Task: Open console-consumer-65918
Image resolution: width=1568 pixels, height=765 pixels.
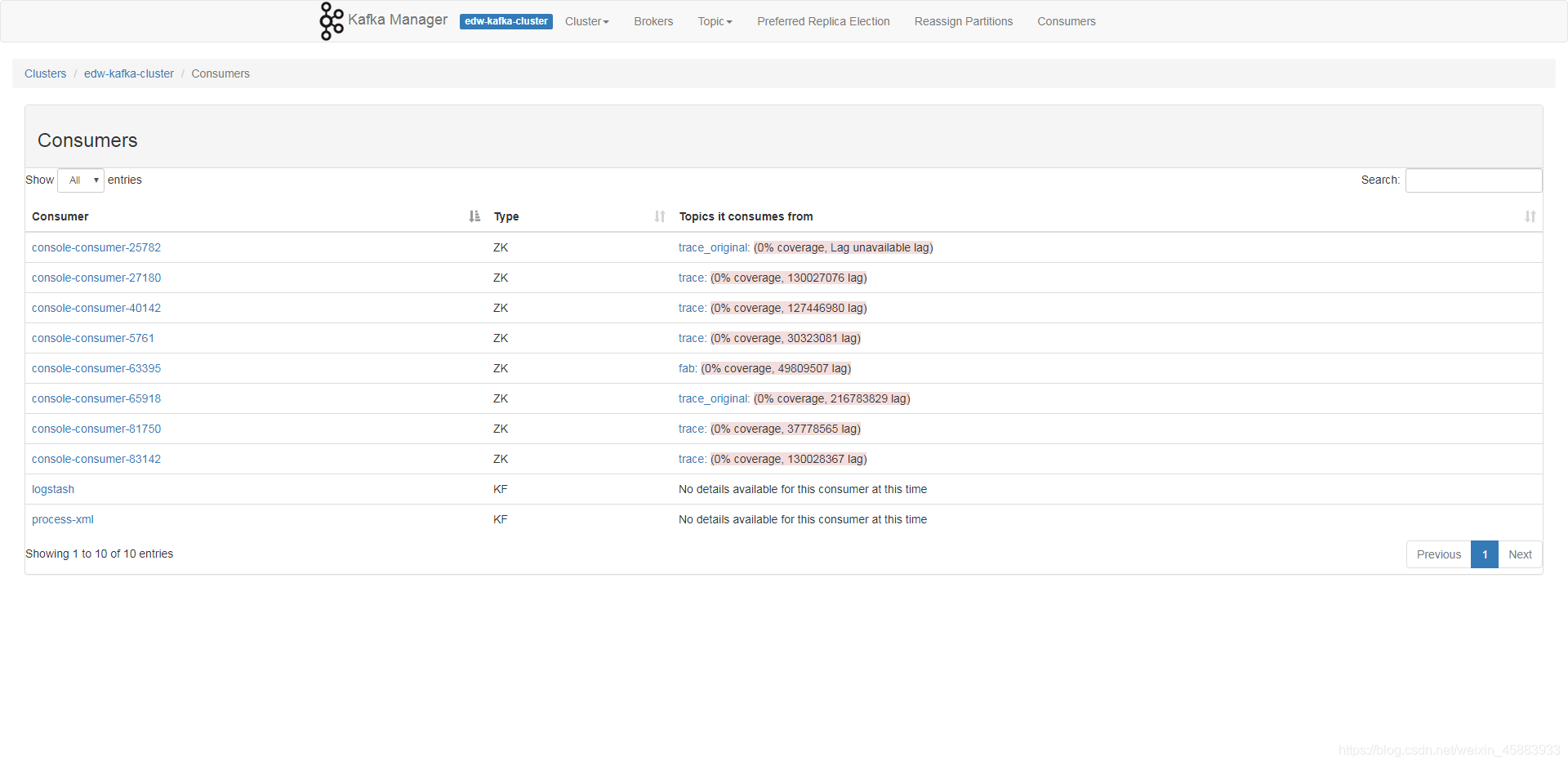Action: [96, 398]
